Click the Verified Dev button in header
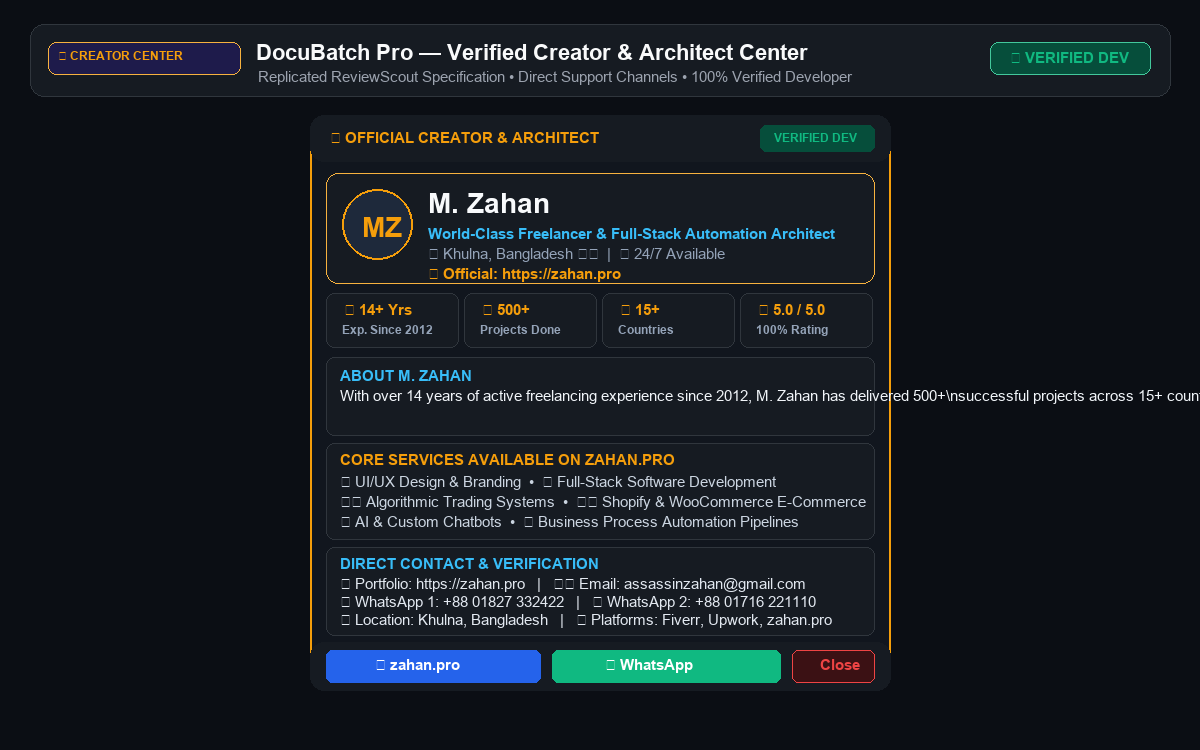 pyautogui.click(x=1070, y=58)
